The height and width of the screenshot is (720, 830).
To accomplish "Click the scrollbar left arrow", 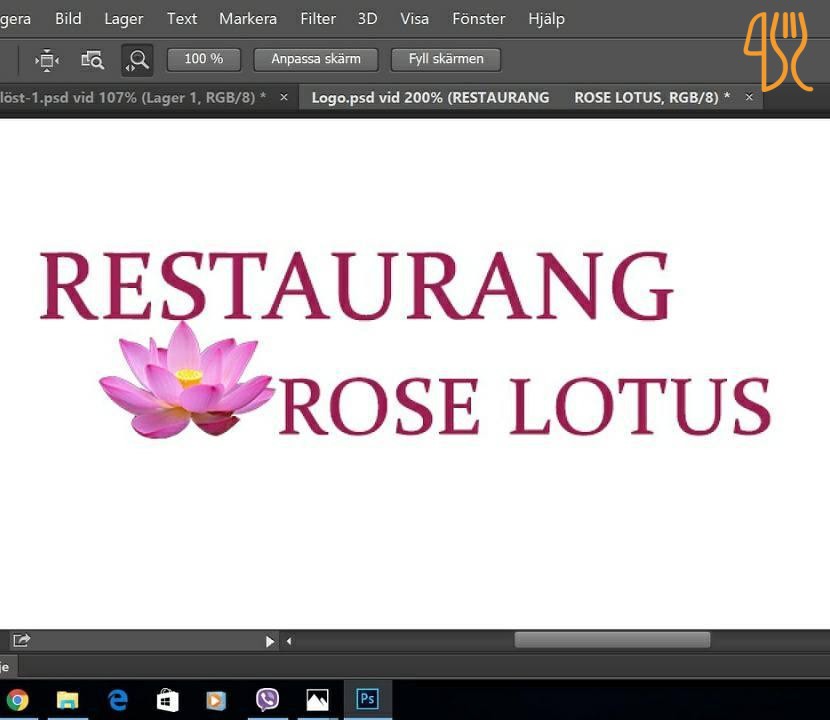I will point(289,641).
